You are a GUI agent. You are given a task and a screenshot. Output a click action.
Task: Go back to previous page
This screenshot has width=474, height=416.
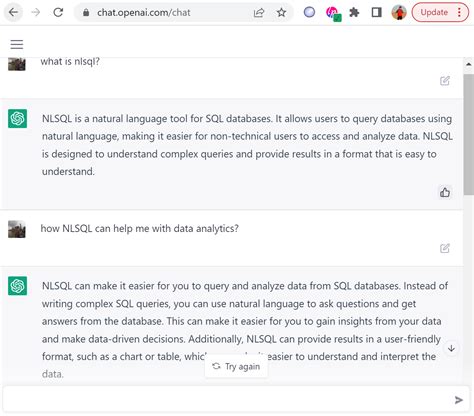point(13,12)
